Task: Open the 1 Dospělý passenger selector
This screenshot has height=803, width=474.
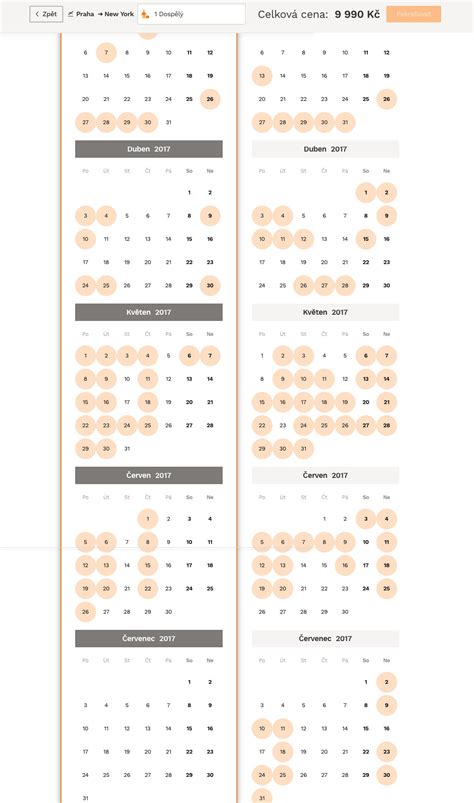Action: coord(191,14)
